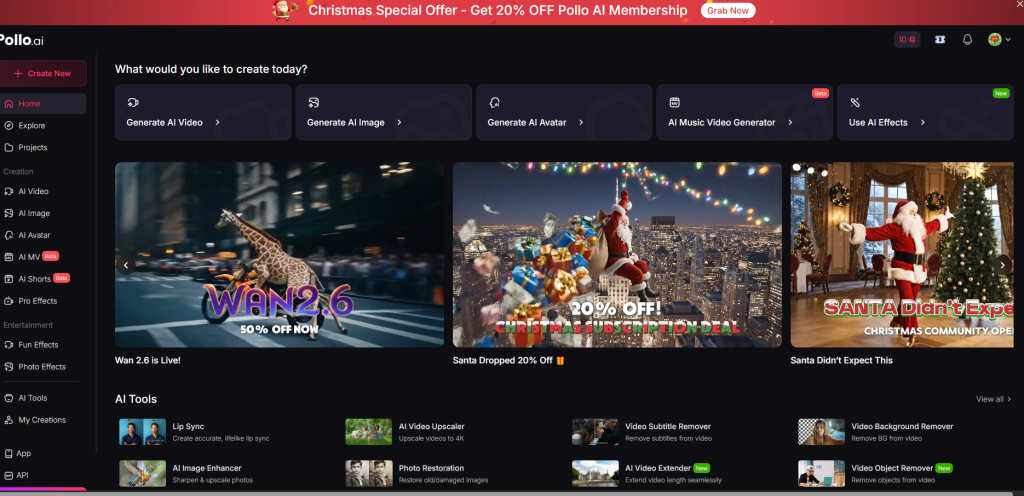Open Home in the sidebar menu

coord(43,104)
